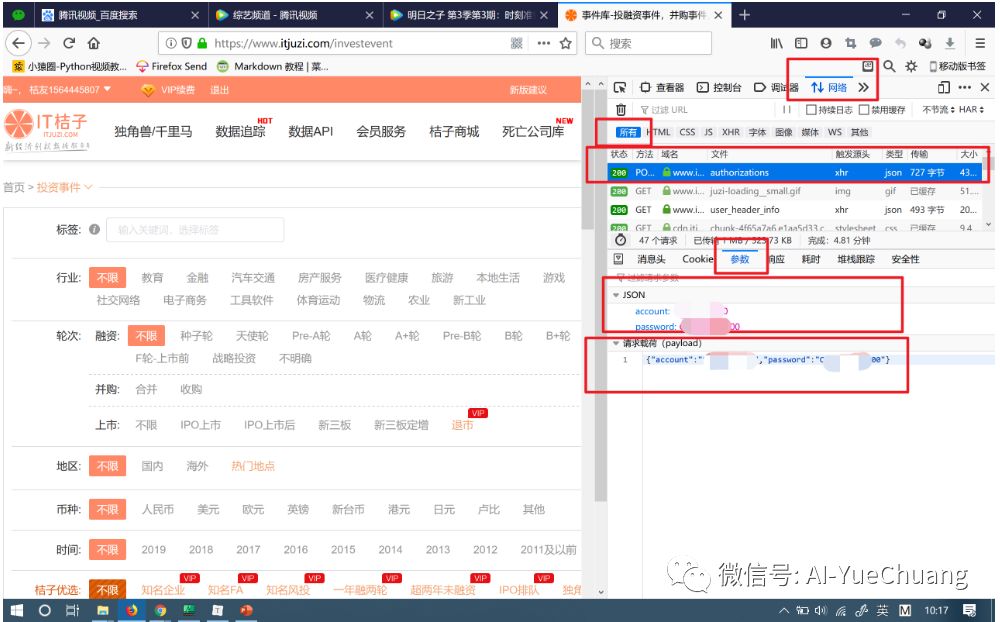Screen dimensions: 1000x622
Task: Show the green padlock site security info
Action: pos(202,43)
